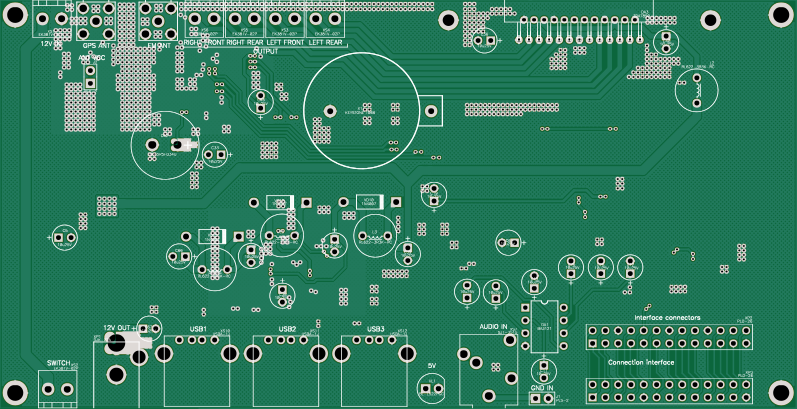
Task: Click the USB1 connector footprint
Action: [197, 368]
